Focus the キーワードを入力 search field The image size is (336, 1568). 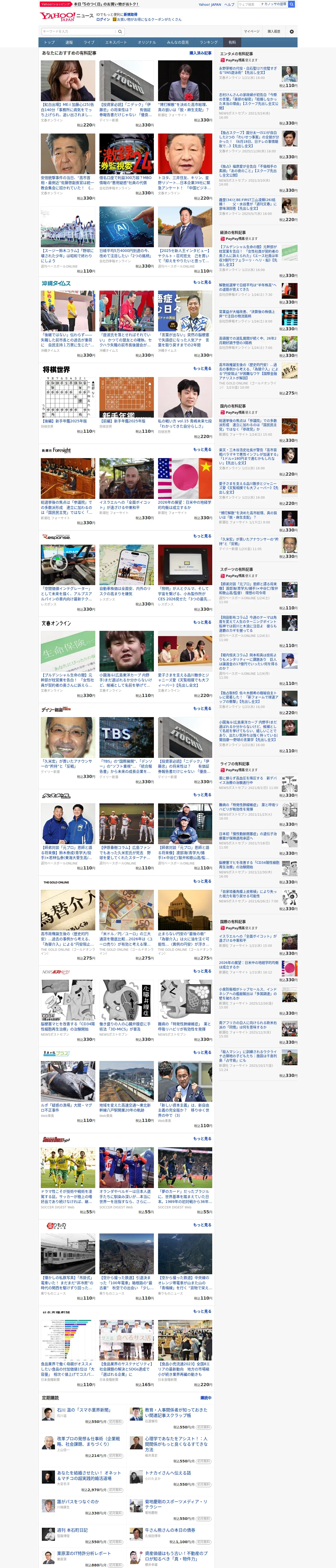click(x=79, y=32)
